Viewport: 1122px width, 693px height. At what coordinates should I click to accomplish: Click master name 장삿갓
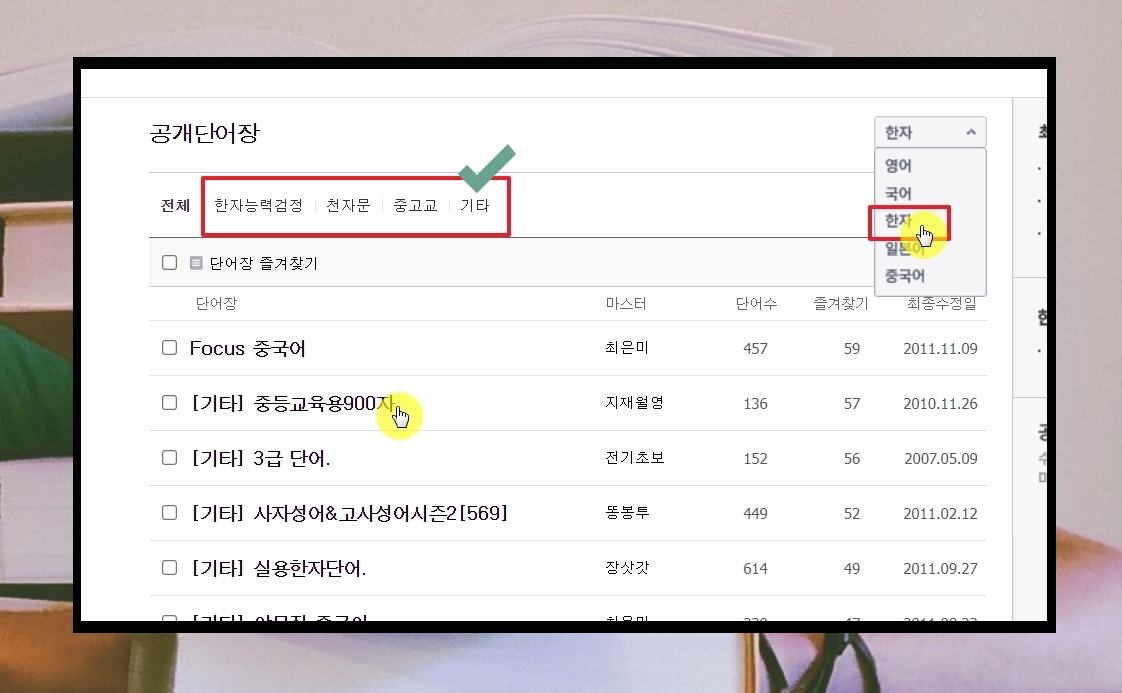coord(627,568)
